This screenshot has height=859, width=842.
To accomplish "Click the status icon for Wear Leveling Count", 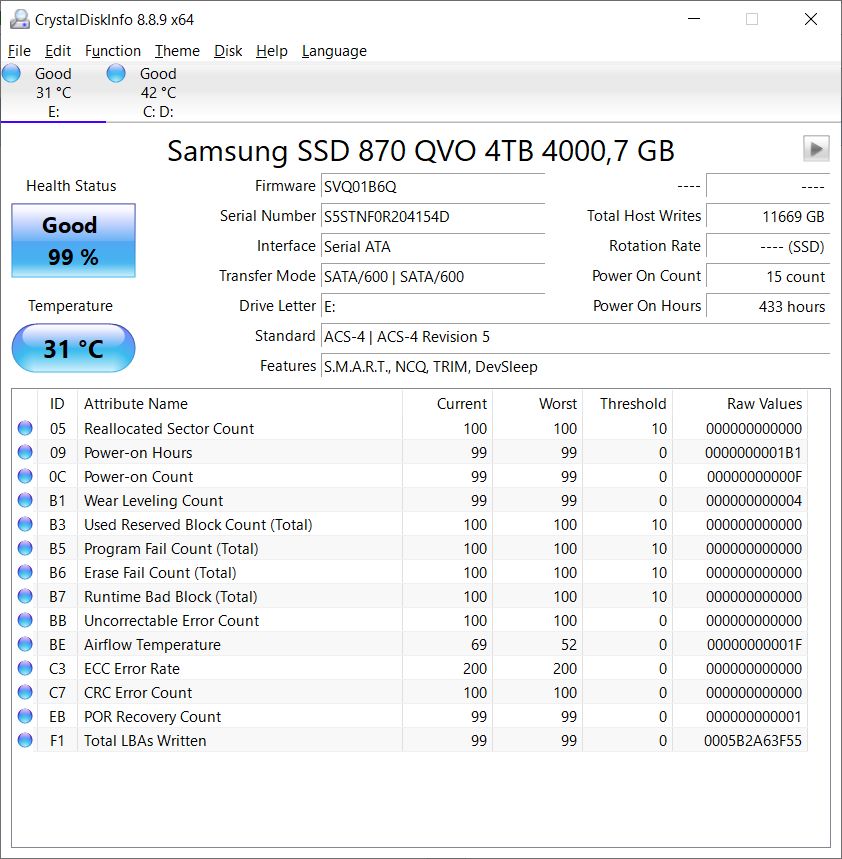I will pos(25,500).
